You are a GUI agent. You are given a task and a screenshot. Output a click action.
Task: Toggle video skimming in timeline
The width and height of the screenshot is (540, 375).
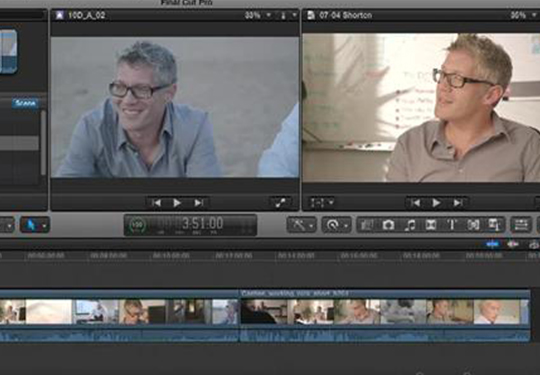tap(492, 244)
